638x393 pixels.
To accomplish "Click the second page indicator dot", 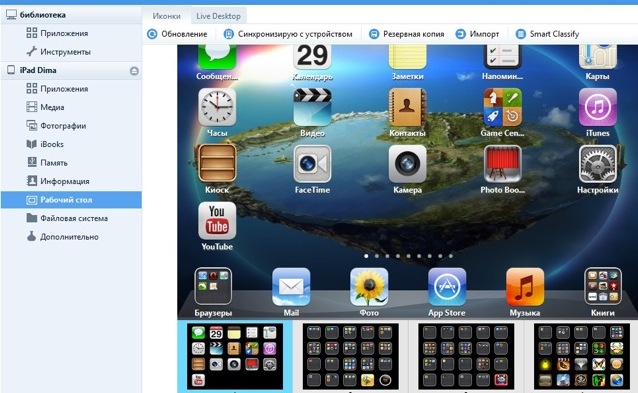I will pos(377,256).
